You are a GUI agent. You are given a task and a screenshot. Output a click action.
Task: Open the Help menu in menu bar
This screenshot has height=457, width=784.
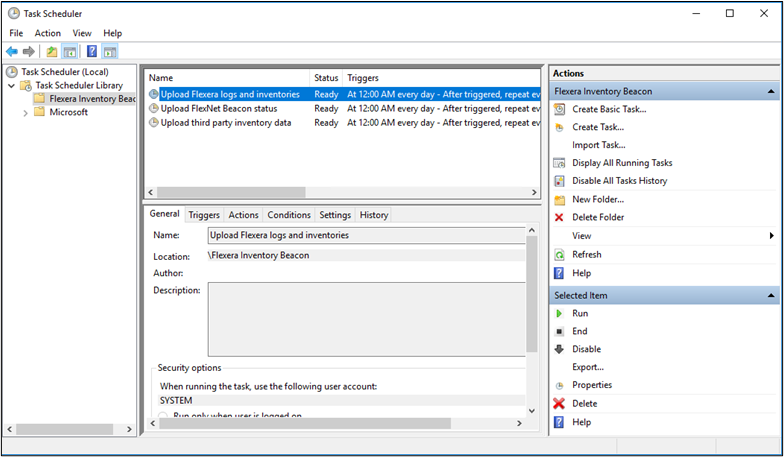point(112,33)
